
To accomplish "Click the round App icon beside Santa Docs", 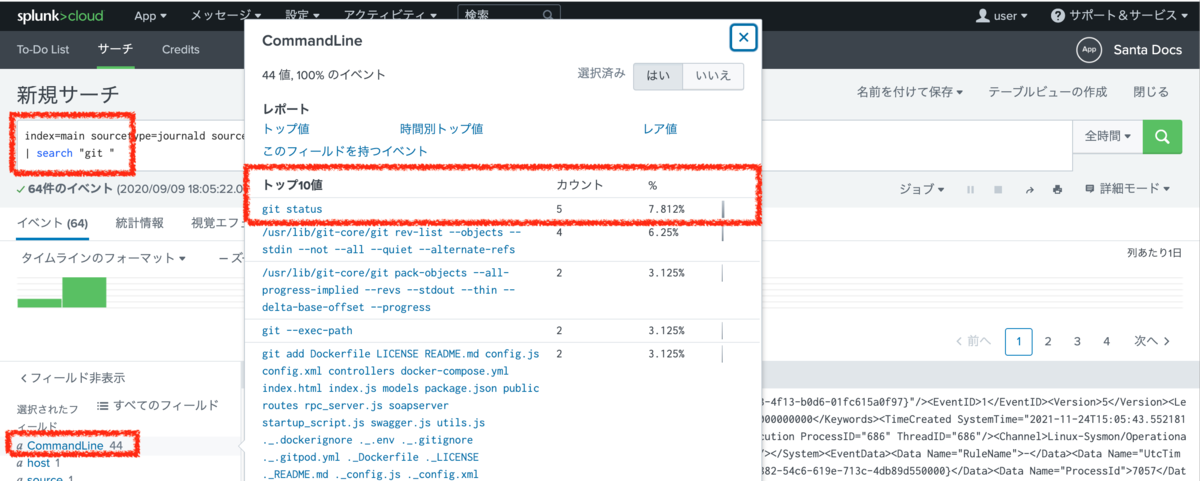I will click(1088, 49).
